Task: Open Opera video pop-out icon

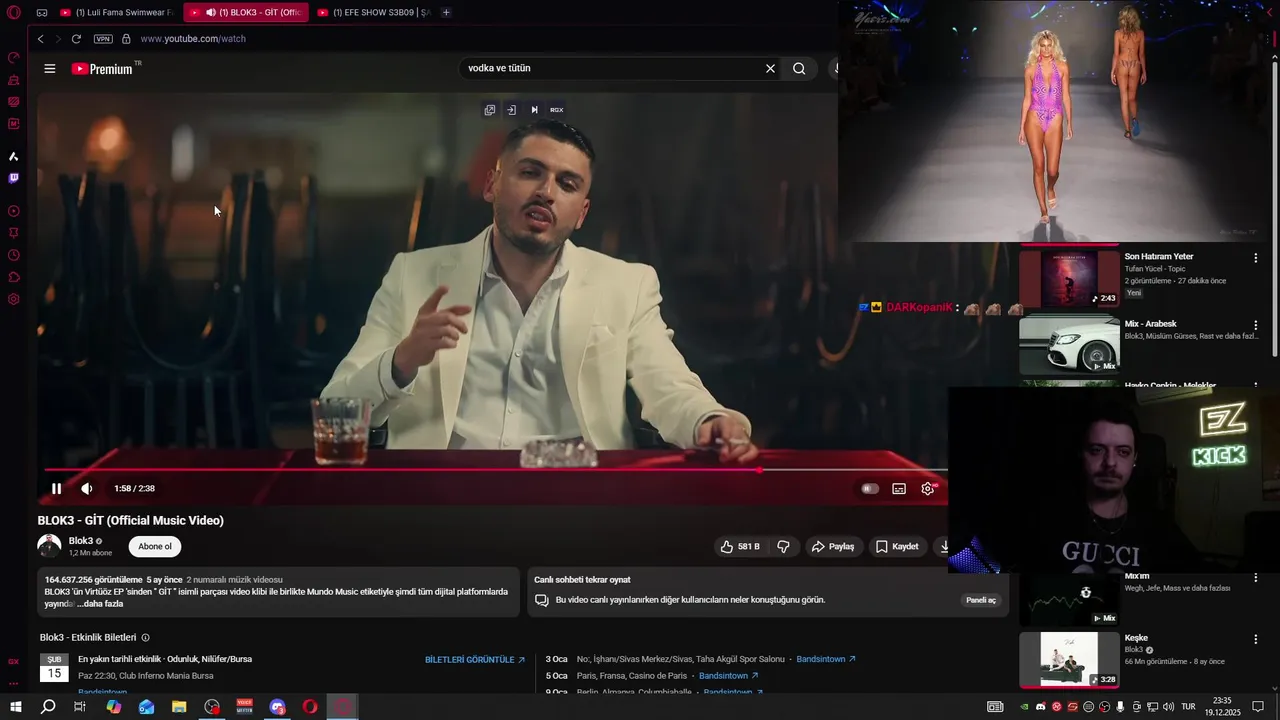Action: point(490,110)
